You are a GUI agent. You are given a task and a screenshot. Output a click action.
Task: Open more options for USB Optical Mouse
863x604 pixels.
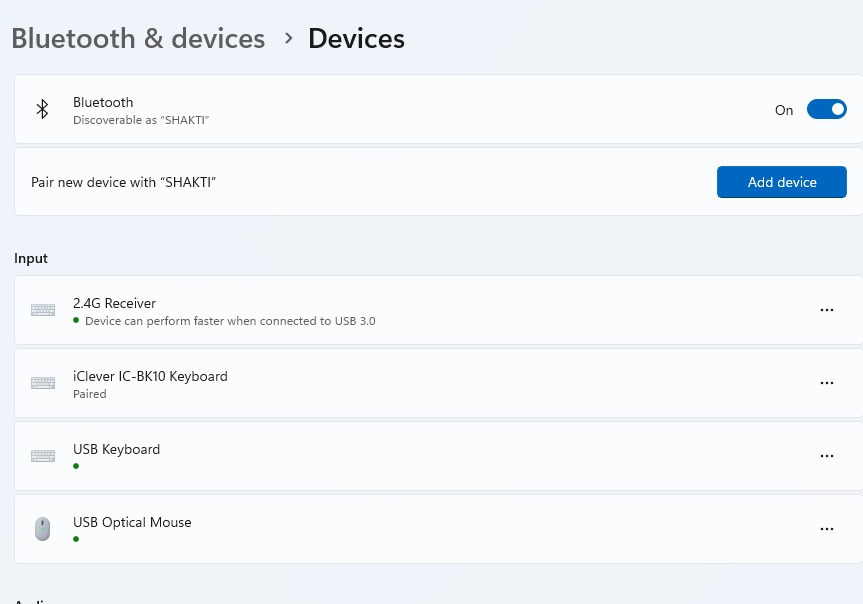827,529
